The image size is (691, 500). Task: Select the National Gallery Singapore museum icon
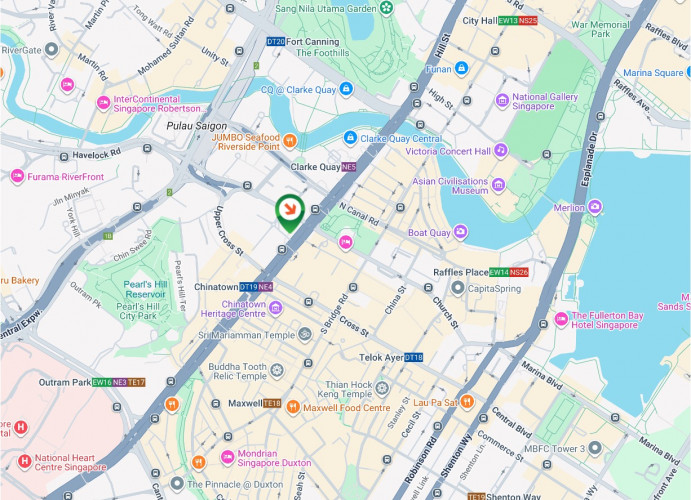[x=502, y=101]
